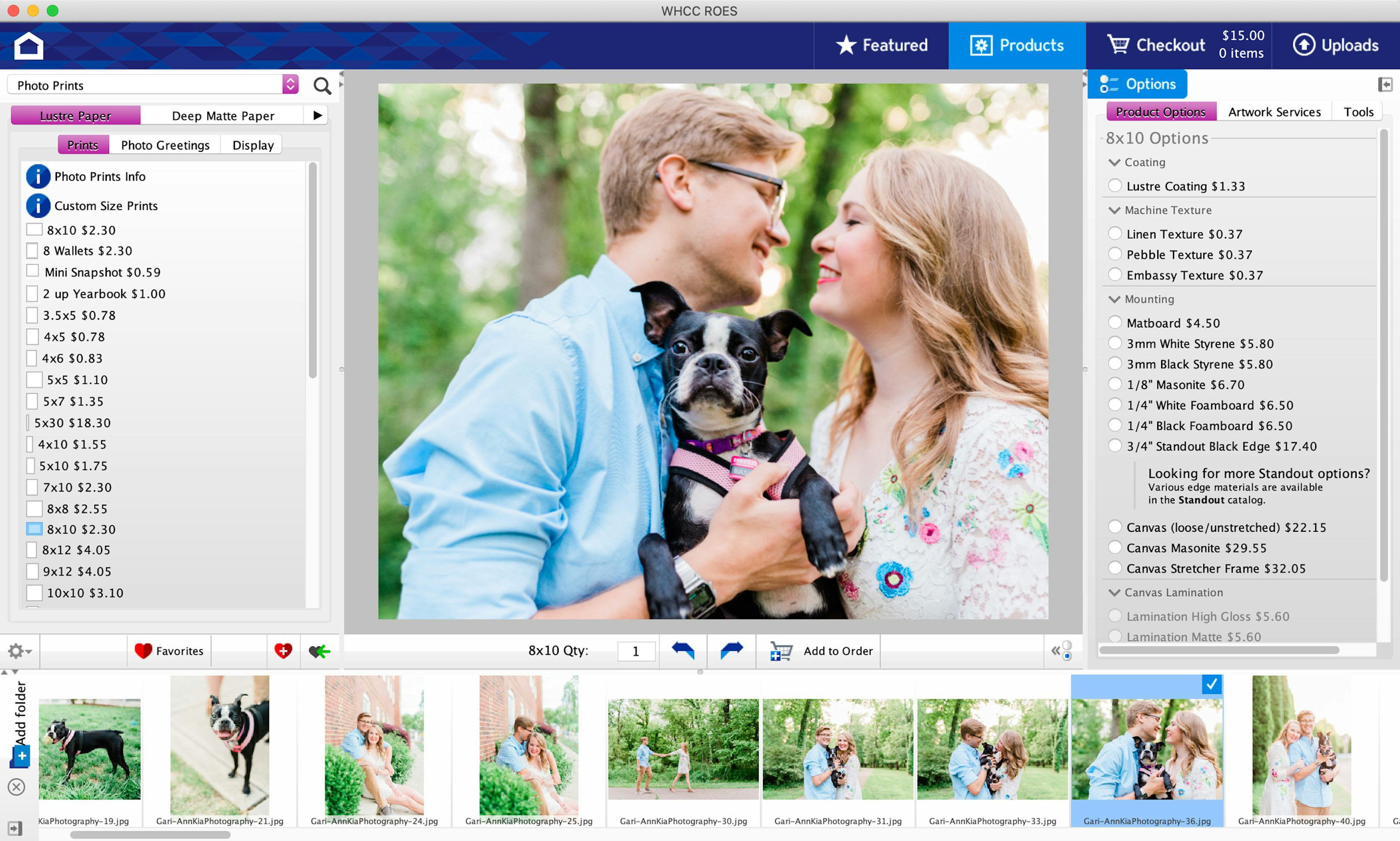Select the Matboard $4.50 mounting option
This screenshot has height=841, width=1400.
tap(1114, 322)
